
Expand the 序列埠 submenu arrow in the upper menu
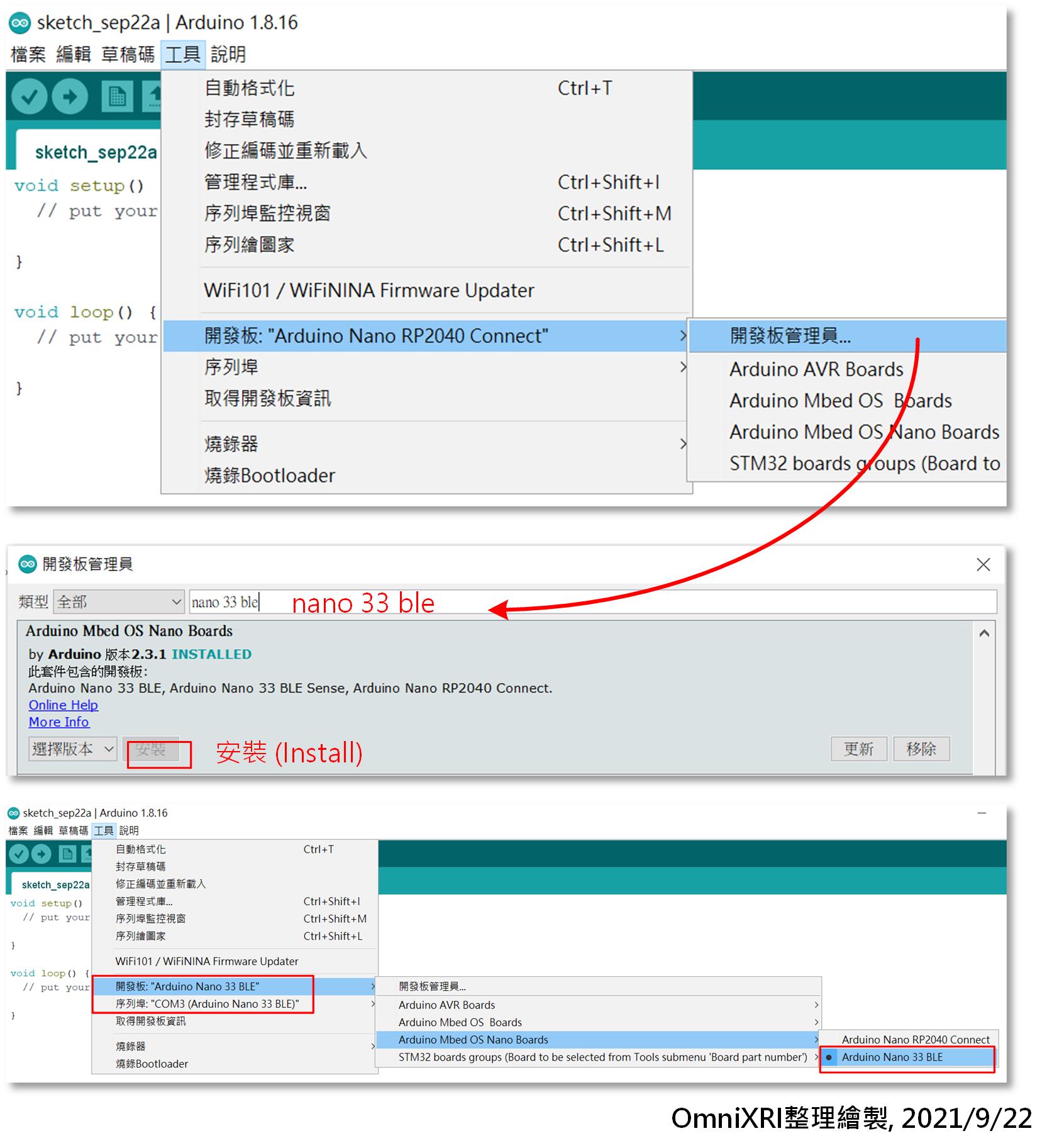(x=683, y=367)
